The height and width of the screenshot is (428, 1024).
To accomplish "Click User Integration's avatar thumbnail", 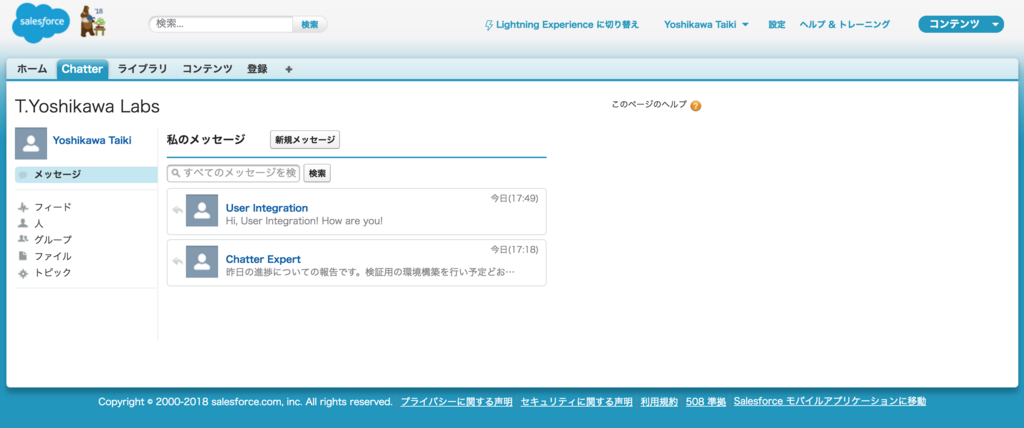I will click(x=202, y=210).
